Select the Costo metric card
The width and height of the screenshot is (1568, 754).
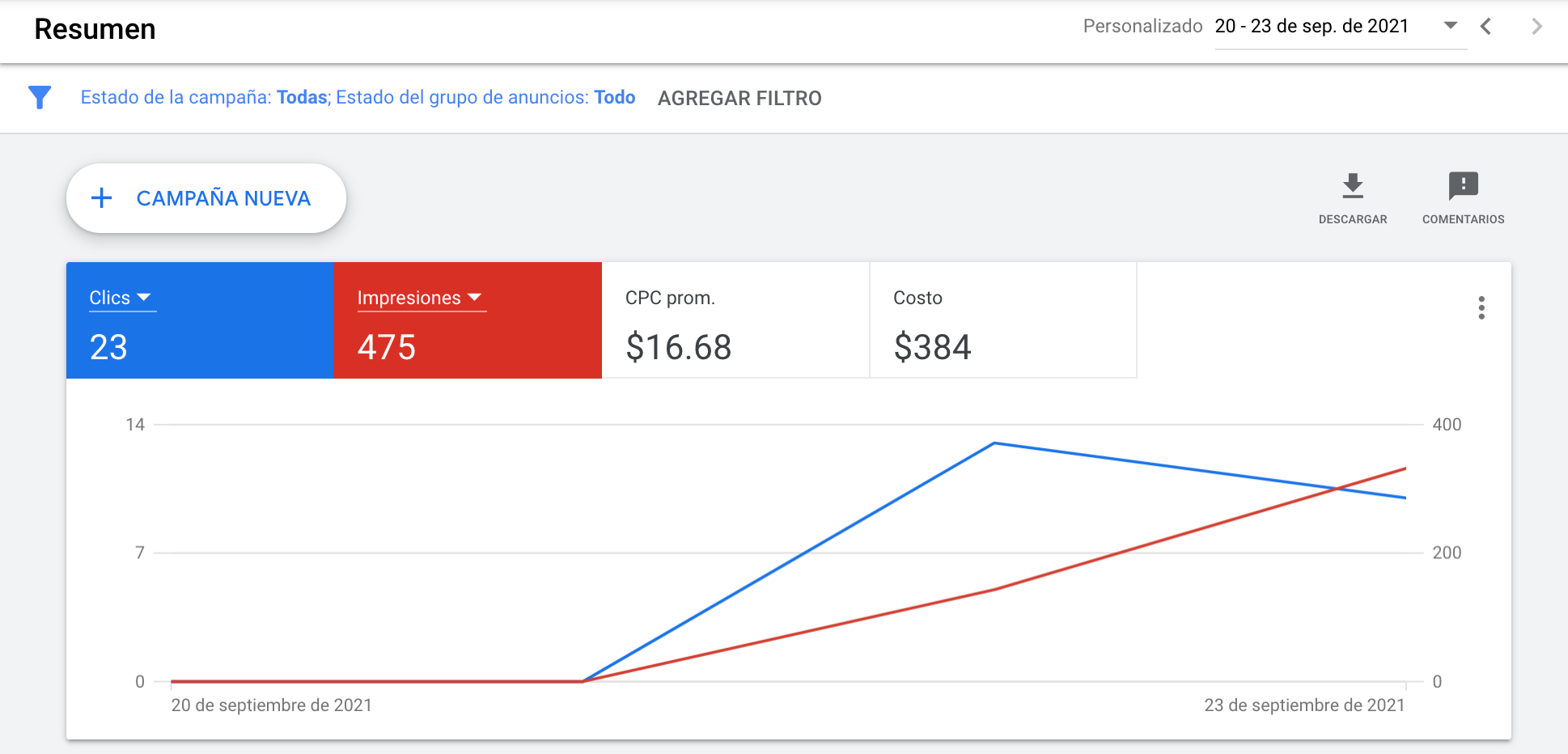(x=1003, y=320)
